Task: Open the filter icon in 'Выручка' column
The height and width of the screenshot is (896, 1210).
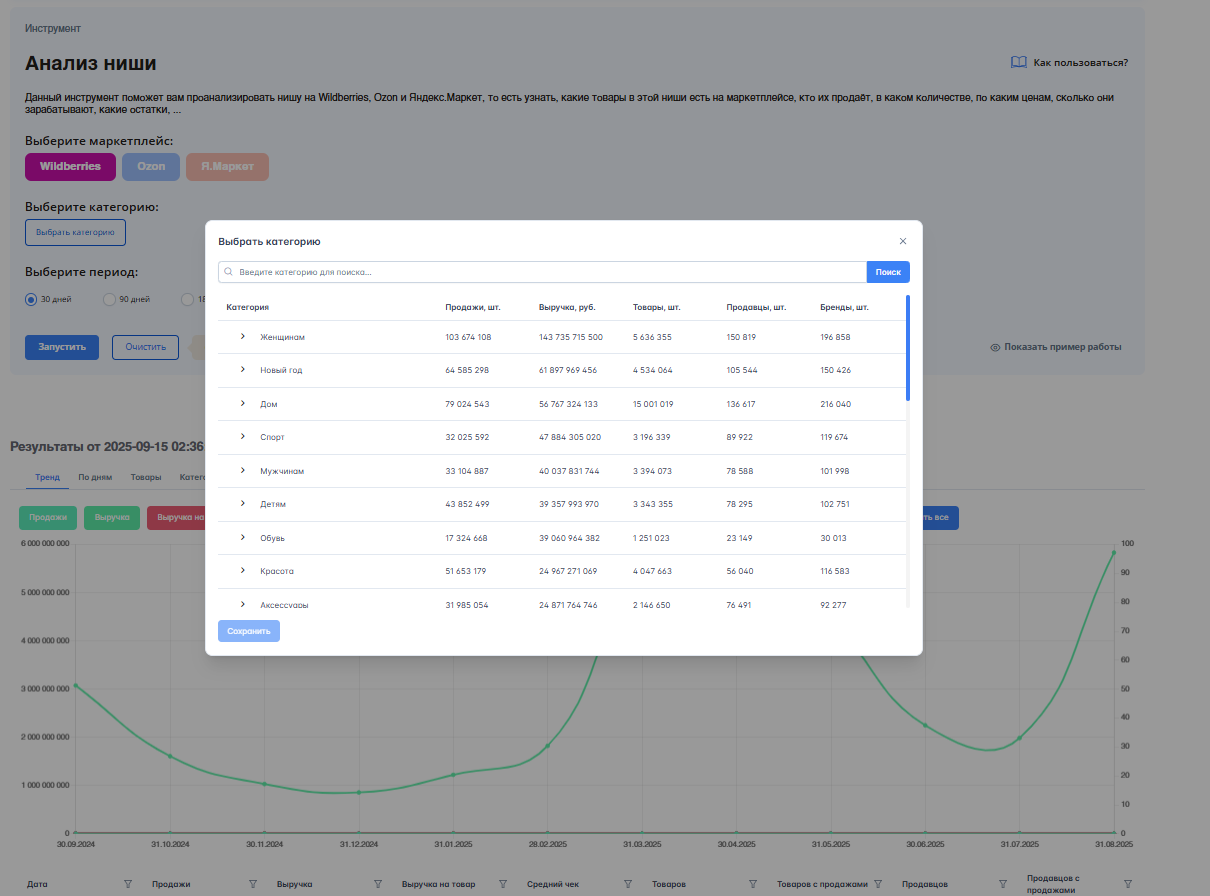Action: point(378,884)
